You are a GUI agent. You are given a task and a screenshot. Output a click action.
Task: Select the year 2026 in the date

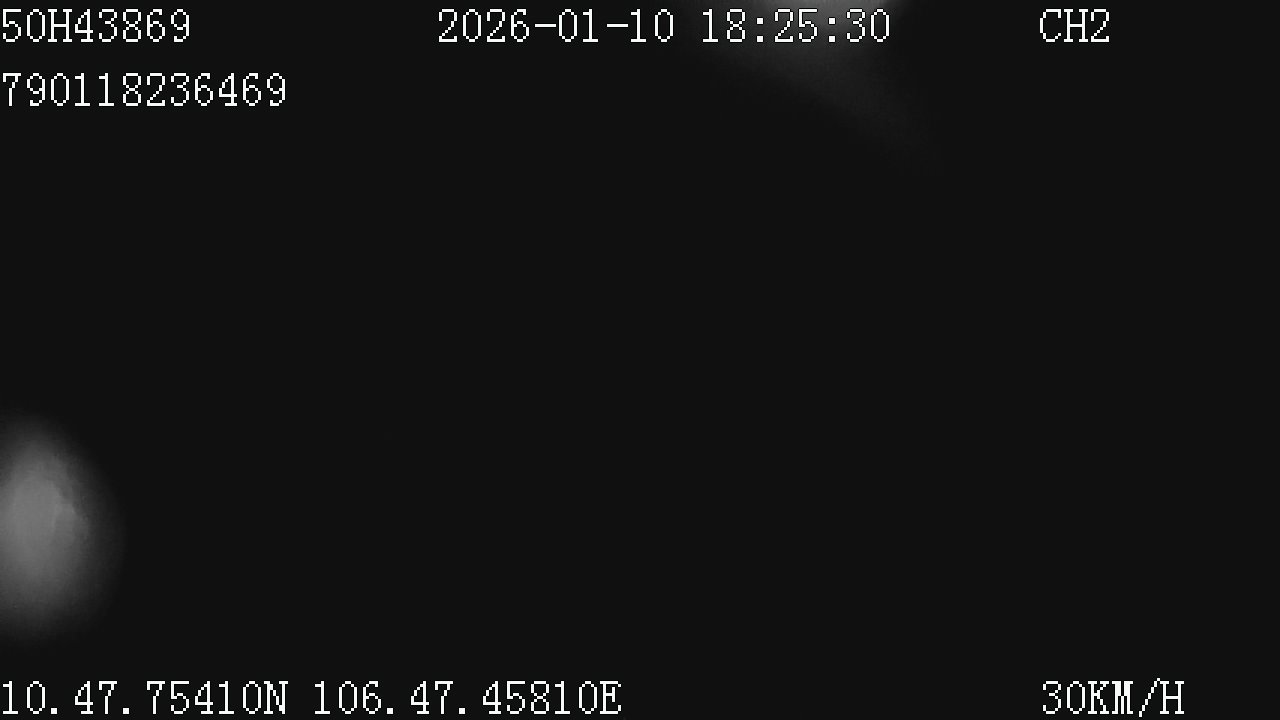(x=484, y=26)
